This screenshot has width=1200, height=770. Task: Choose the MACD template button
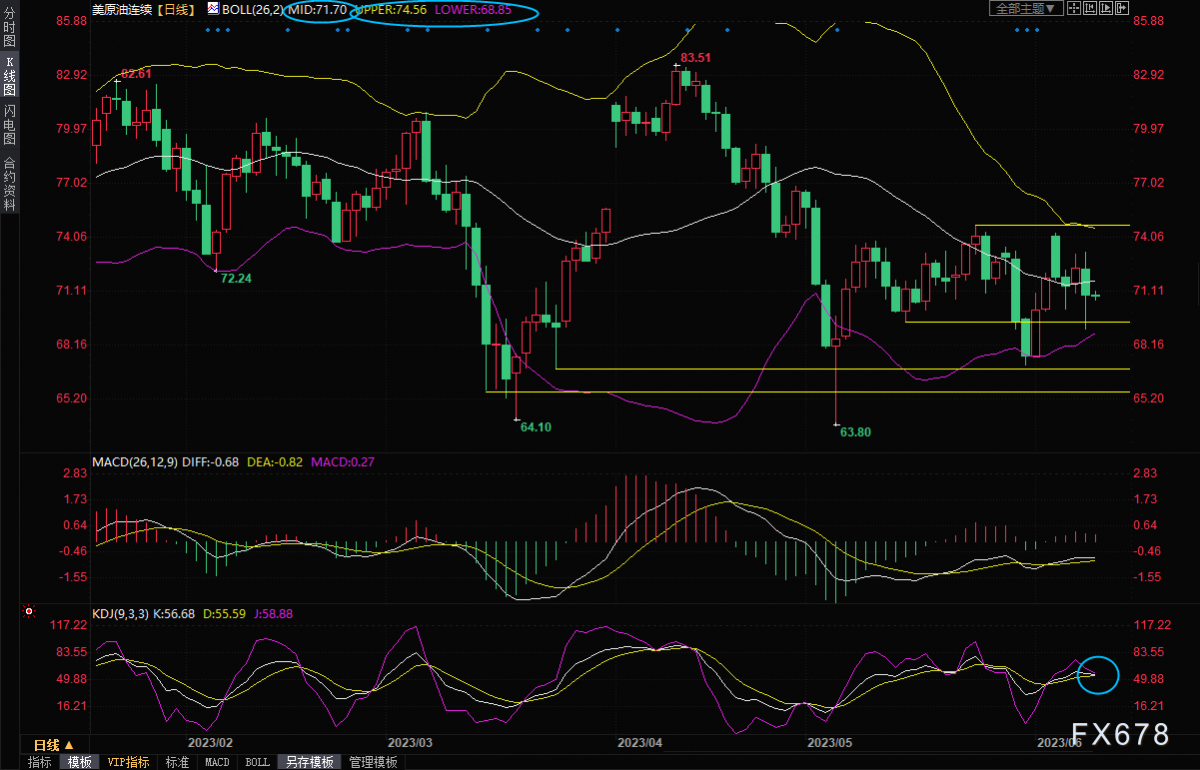pyautogui.click(x=217, y=762)
